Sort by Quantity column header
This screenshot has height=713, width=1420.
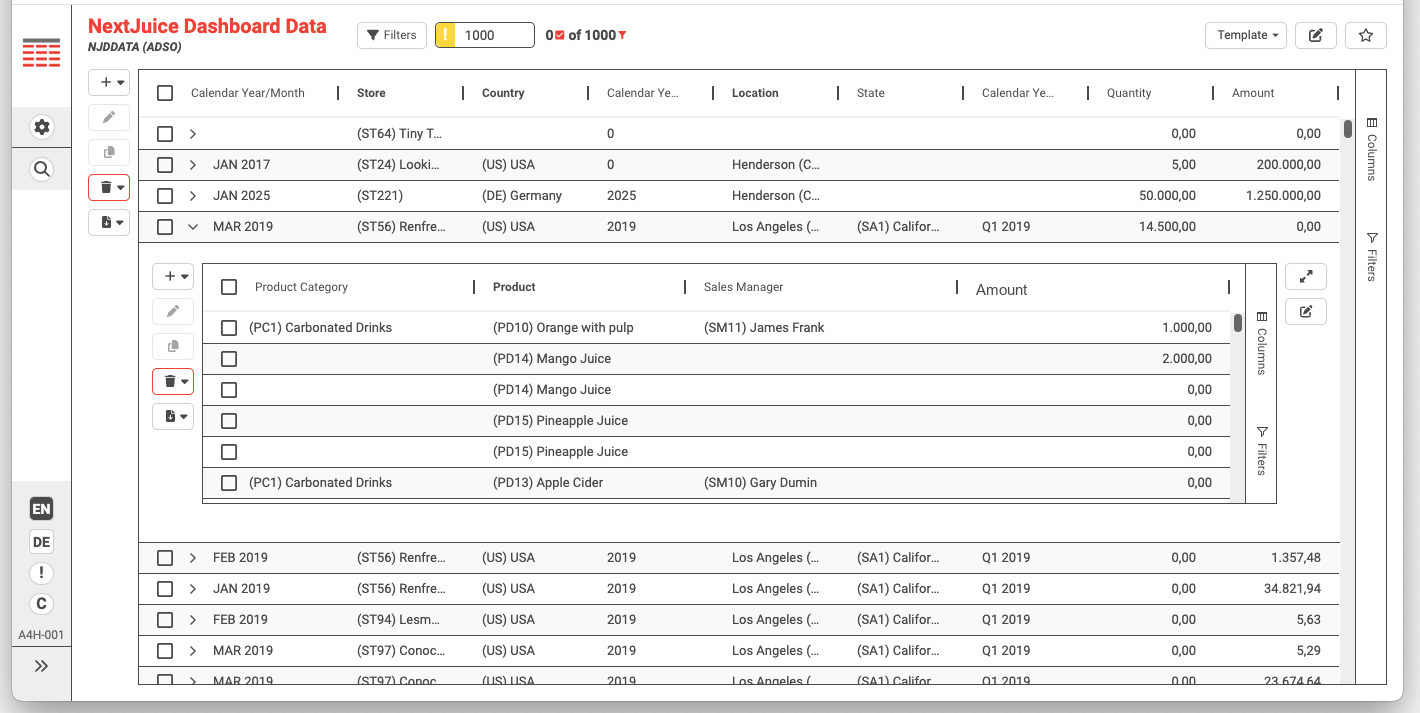point(1129,93)
